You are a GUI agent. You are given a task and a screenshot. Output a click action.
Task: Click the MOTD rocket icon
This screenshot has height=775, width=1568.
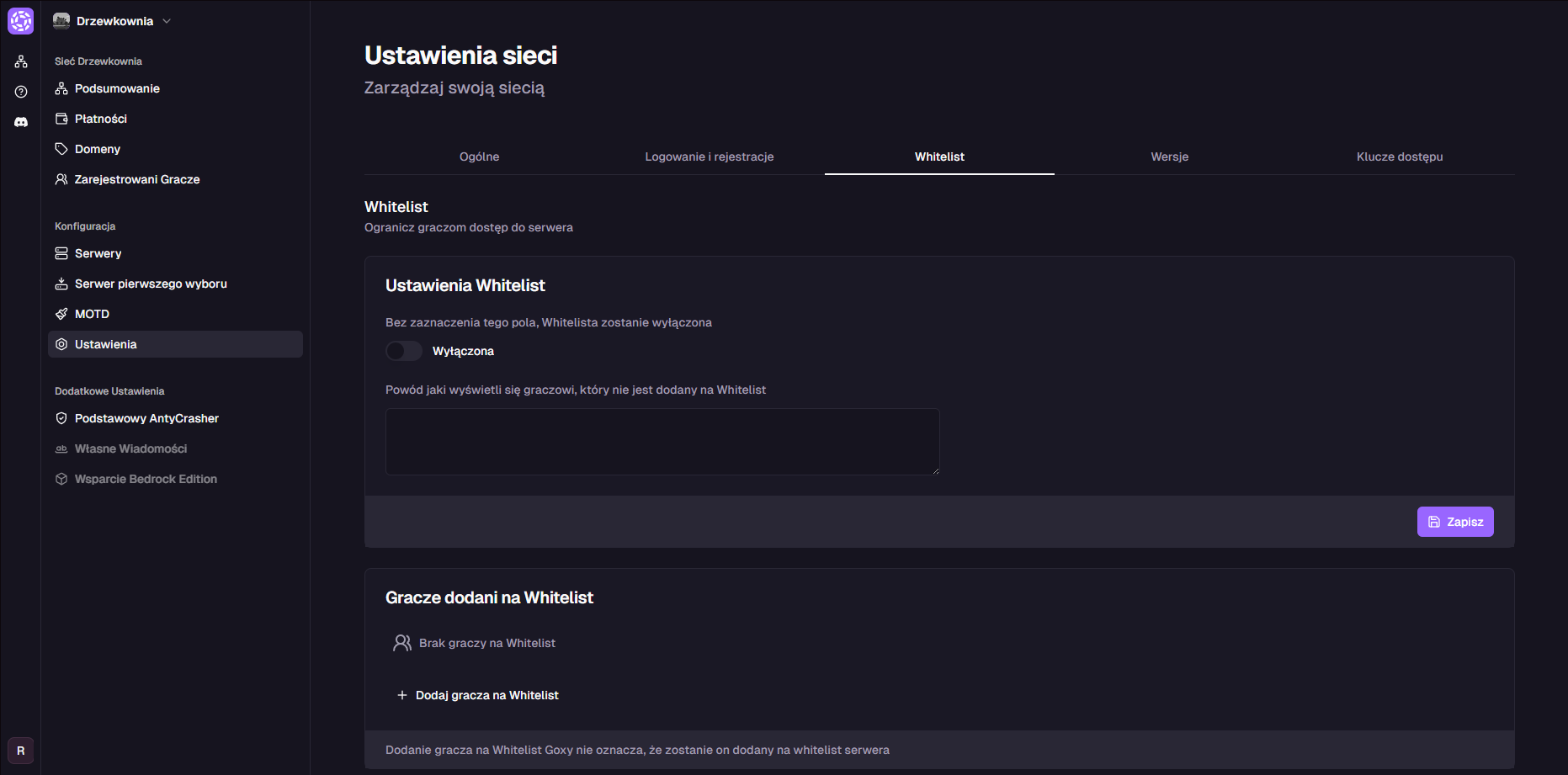pos(61,314)
